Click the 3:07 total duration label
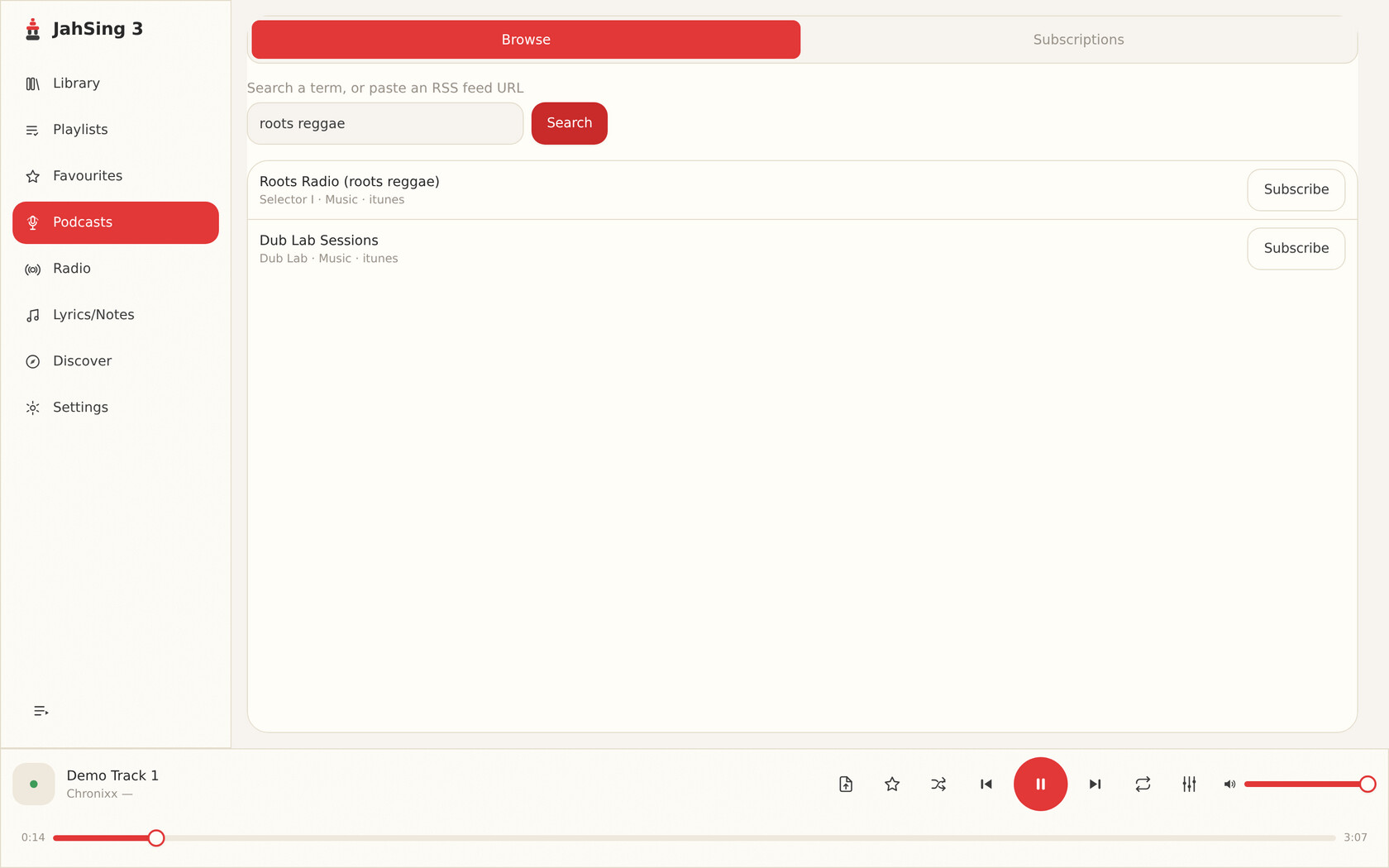 [1355, 837]
